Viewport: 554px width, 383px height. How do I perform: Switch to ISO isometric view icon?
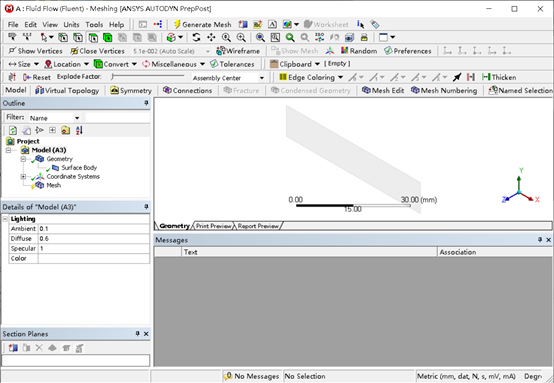click(x=320, y=37)
